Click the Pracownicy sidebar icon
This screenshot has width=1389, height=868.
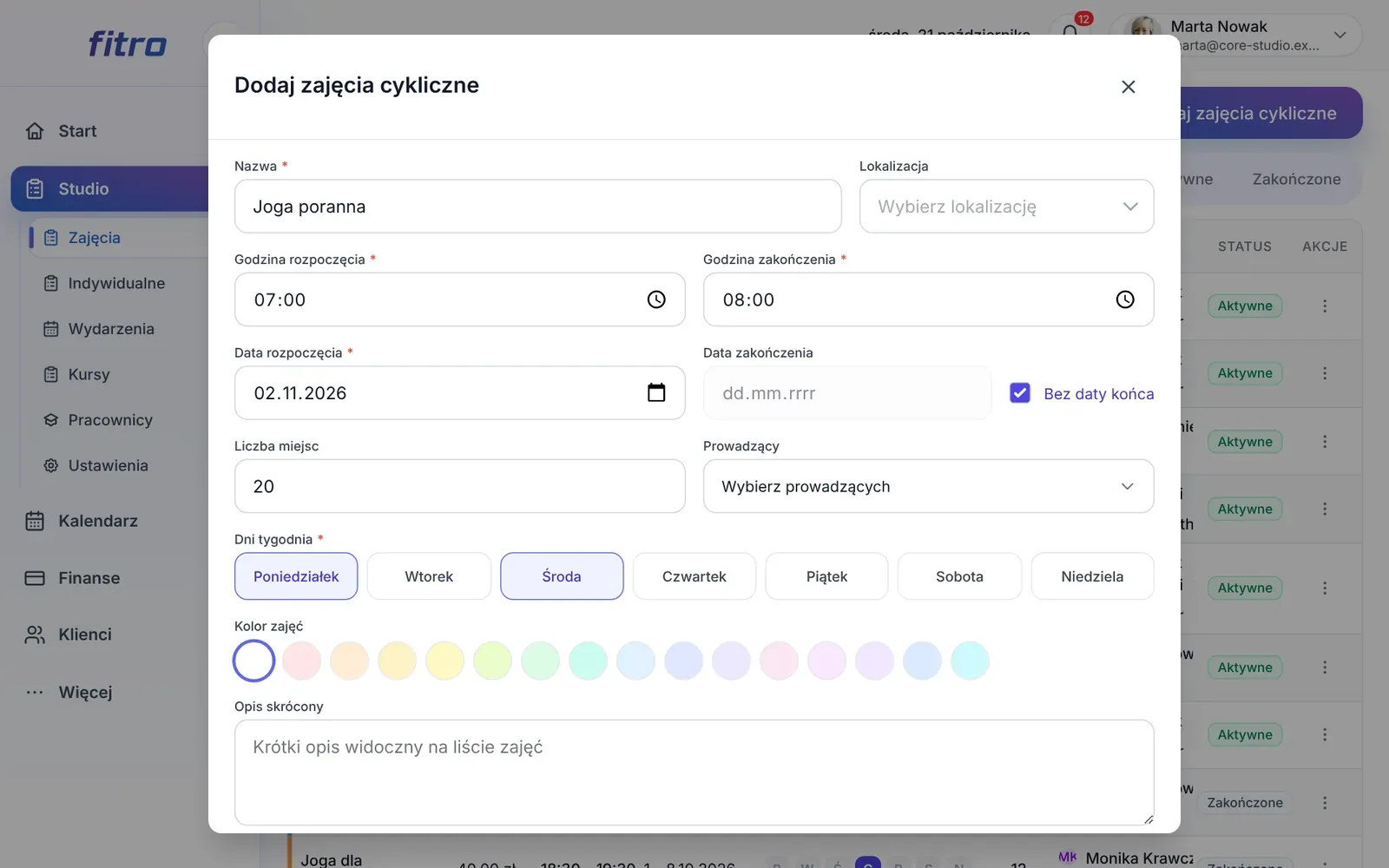pyautogui.click(x=51, y=420)
